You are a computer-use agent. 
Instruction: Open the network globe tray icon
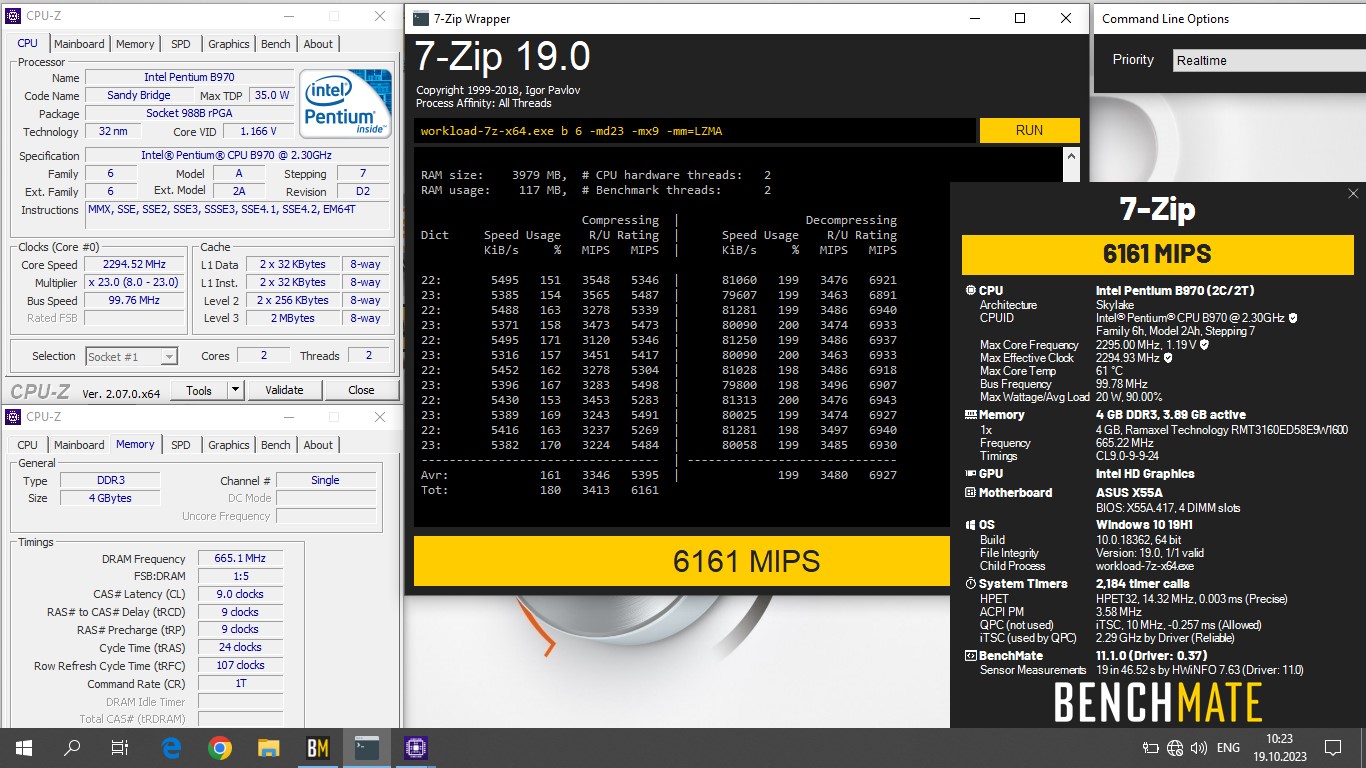[1175, 747]
